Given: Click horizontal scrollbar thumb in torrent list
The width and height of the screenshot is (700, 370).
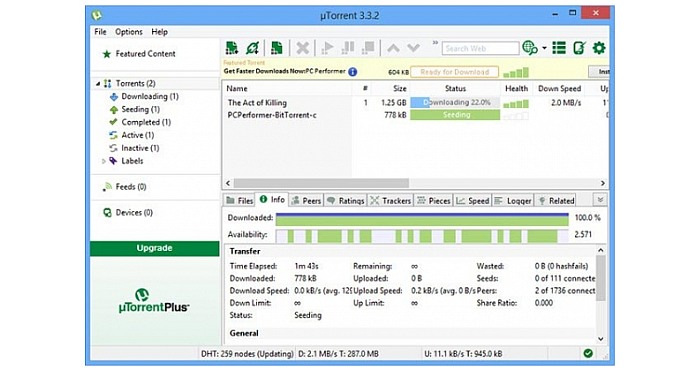Looking at the screenshot, I should pos(321,183).
